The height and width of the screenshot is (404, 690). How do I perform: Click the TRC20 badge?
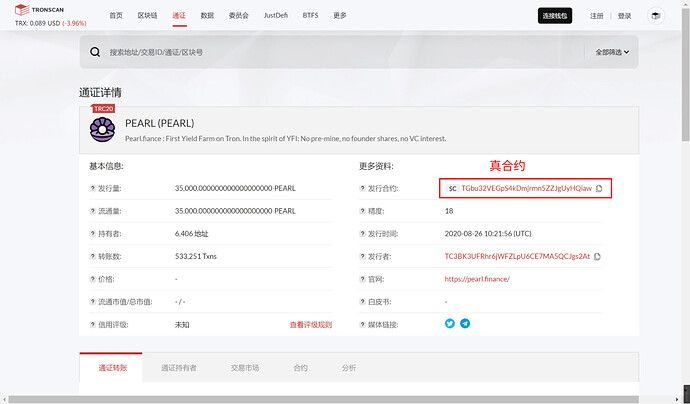104,109
